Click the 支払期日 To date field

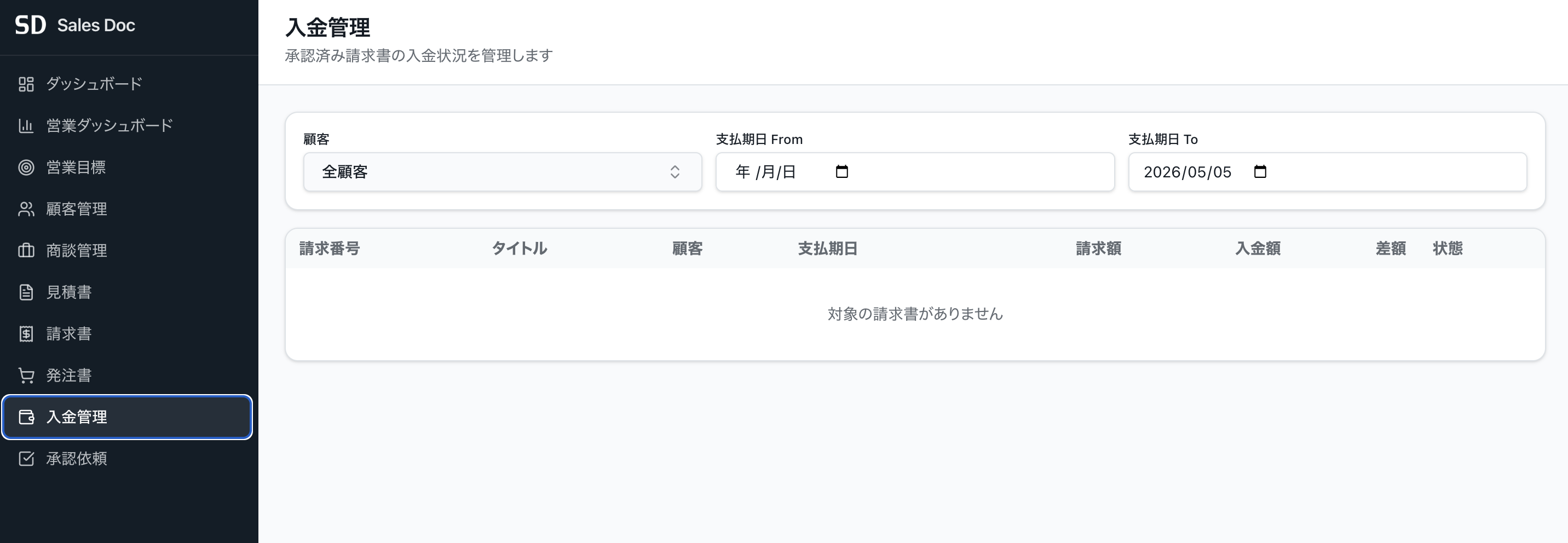point(1328,172)
